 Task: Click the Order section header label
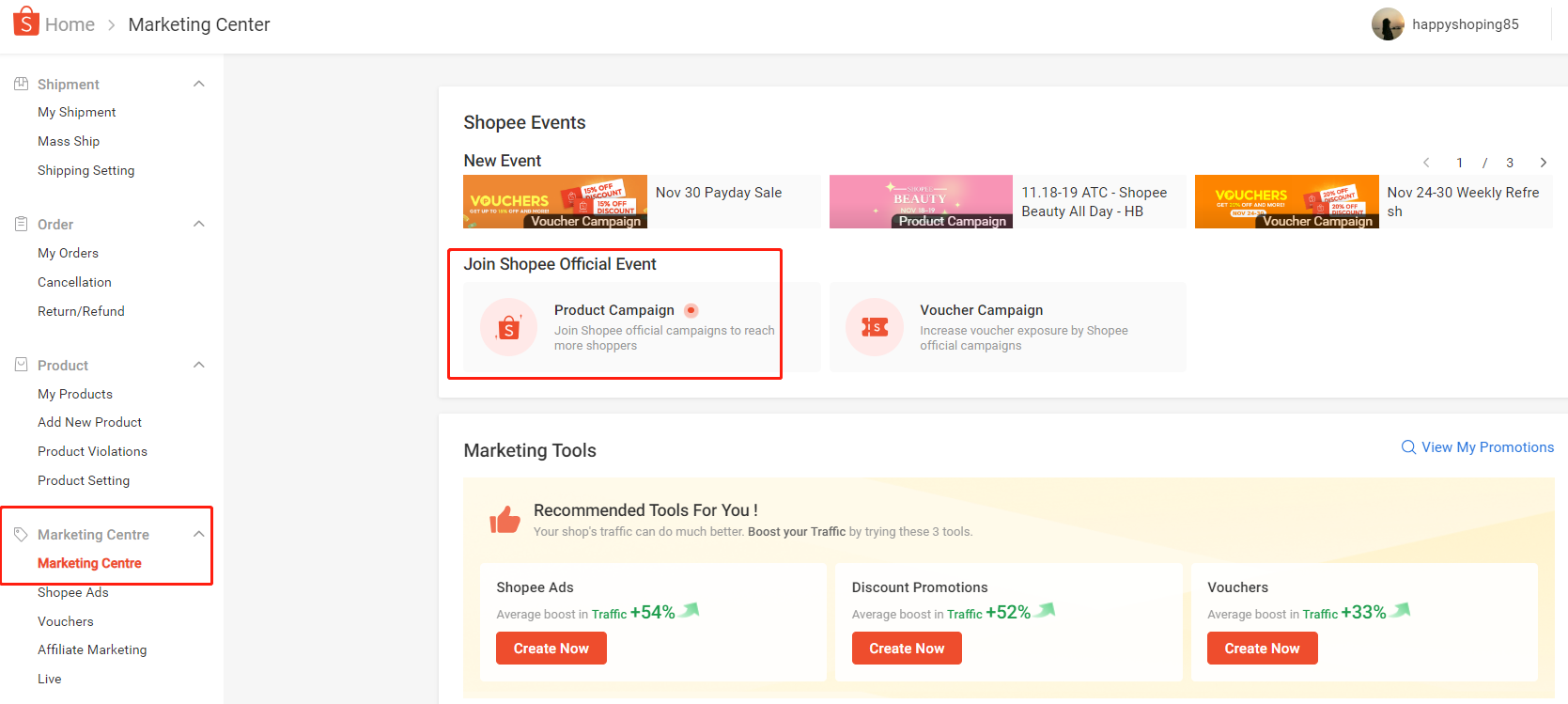pos(55,224)
